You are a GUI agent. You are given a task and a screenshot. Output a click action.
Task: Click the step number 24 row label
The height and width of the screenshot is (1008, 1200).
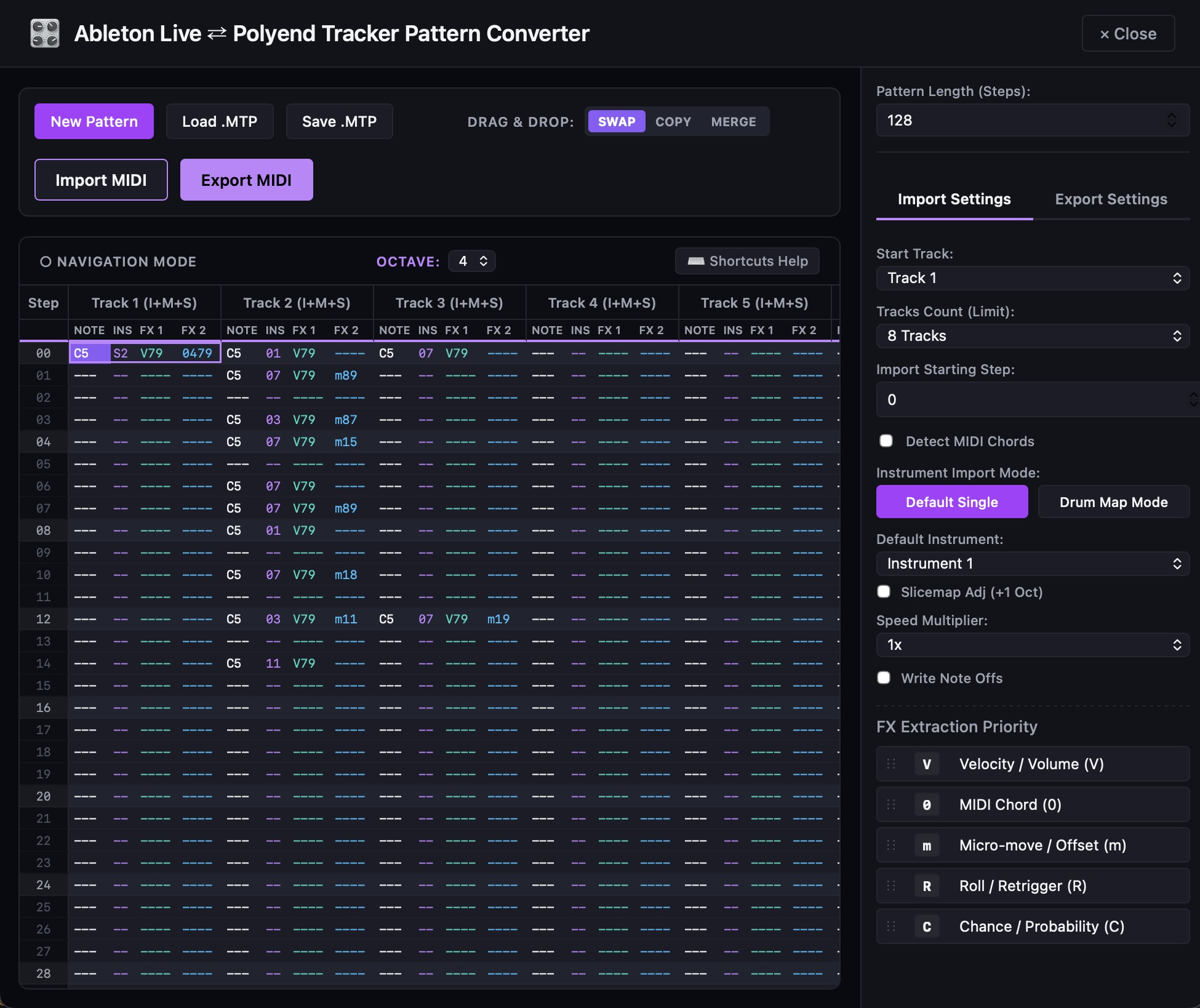tap(43, 885)
